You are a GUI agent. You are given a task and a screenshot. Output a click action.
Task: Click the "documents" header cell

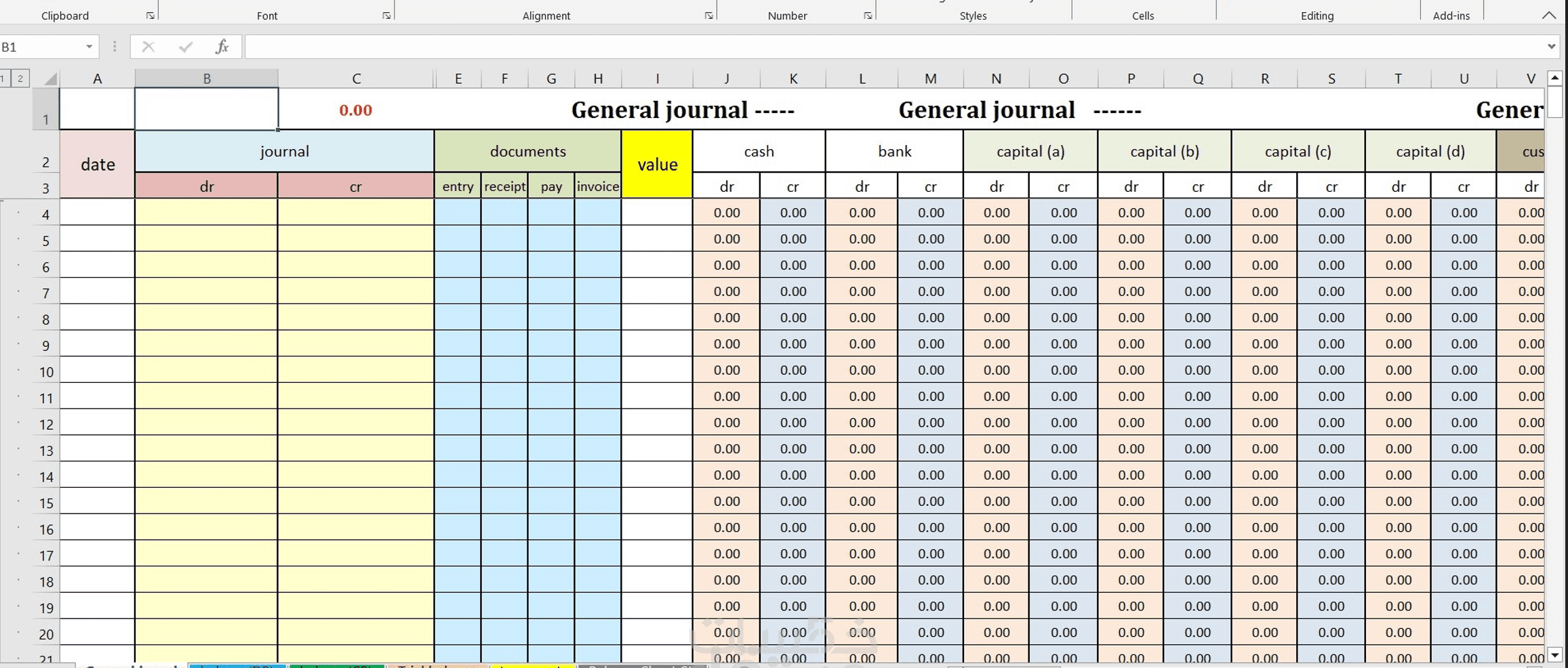coord(528,151)
